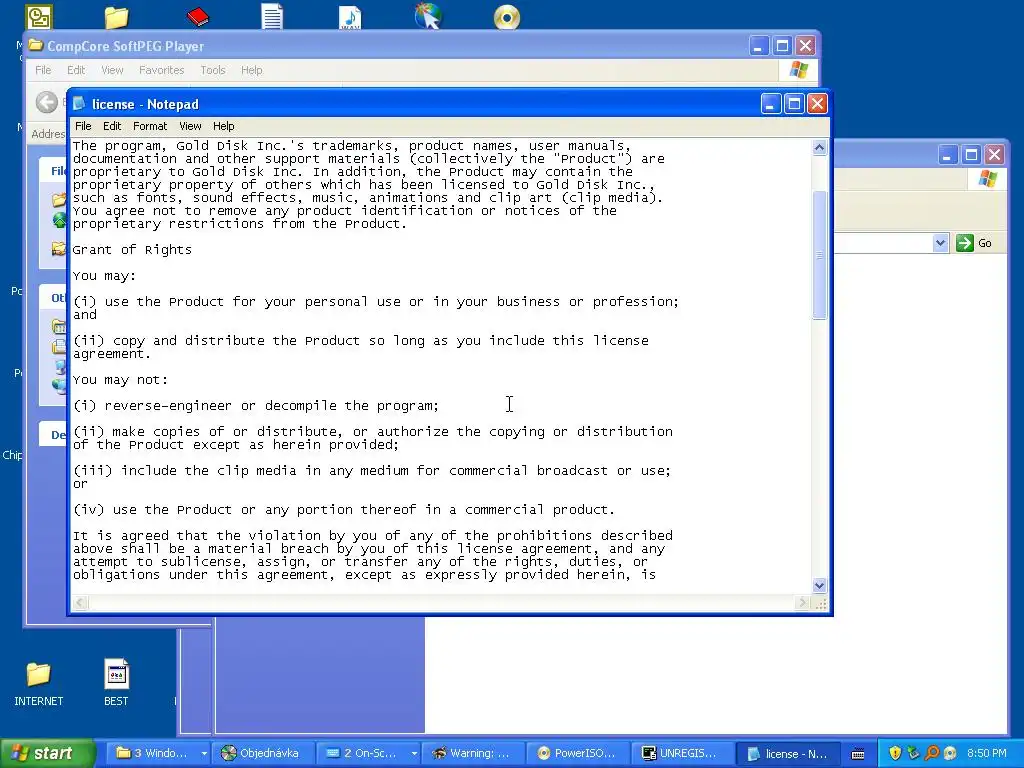Open the View menu in Notepad
Viewport: 1024px width, 768px height.
click(x=190, y=126)
